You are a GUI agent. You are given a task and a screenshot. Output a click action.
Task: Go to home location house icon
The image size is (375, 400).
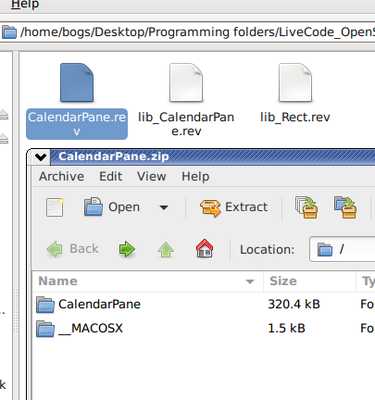205,249
